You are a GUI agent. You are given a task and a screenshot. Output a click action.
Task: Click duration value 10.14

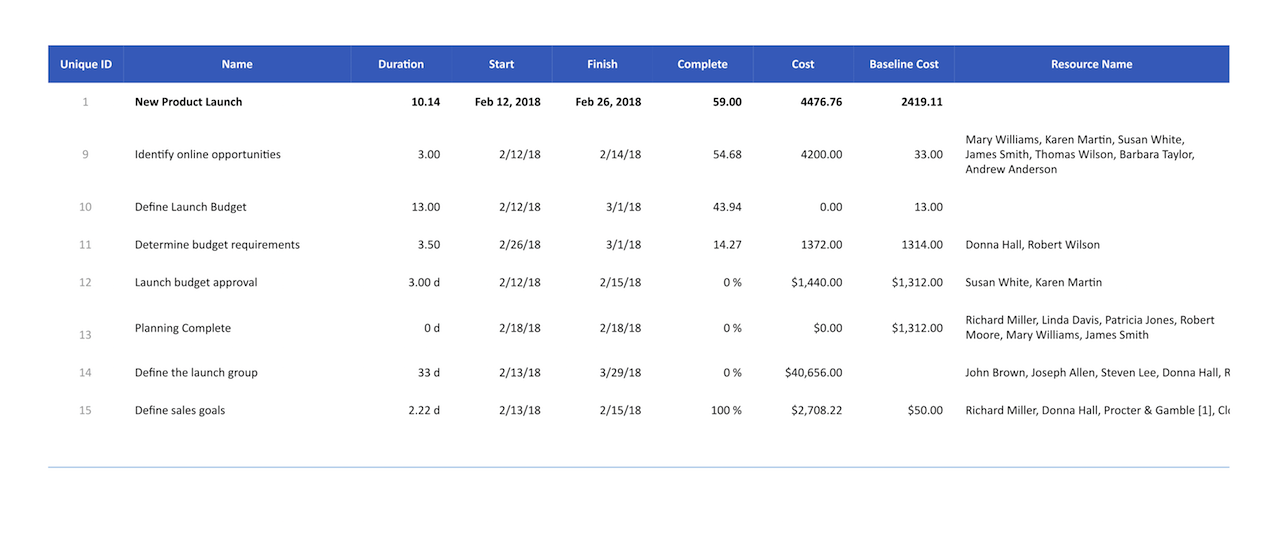coord(425,102)
